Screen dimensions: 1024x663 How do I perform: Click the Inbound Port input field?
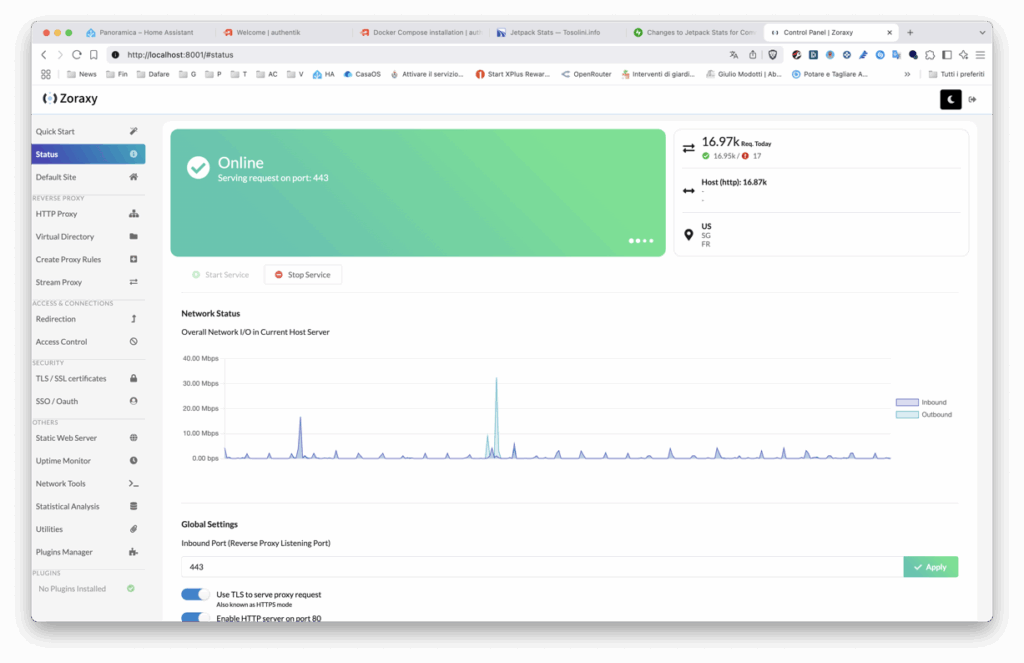pyautogui.click(x=542, y=567)
